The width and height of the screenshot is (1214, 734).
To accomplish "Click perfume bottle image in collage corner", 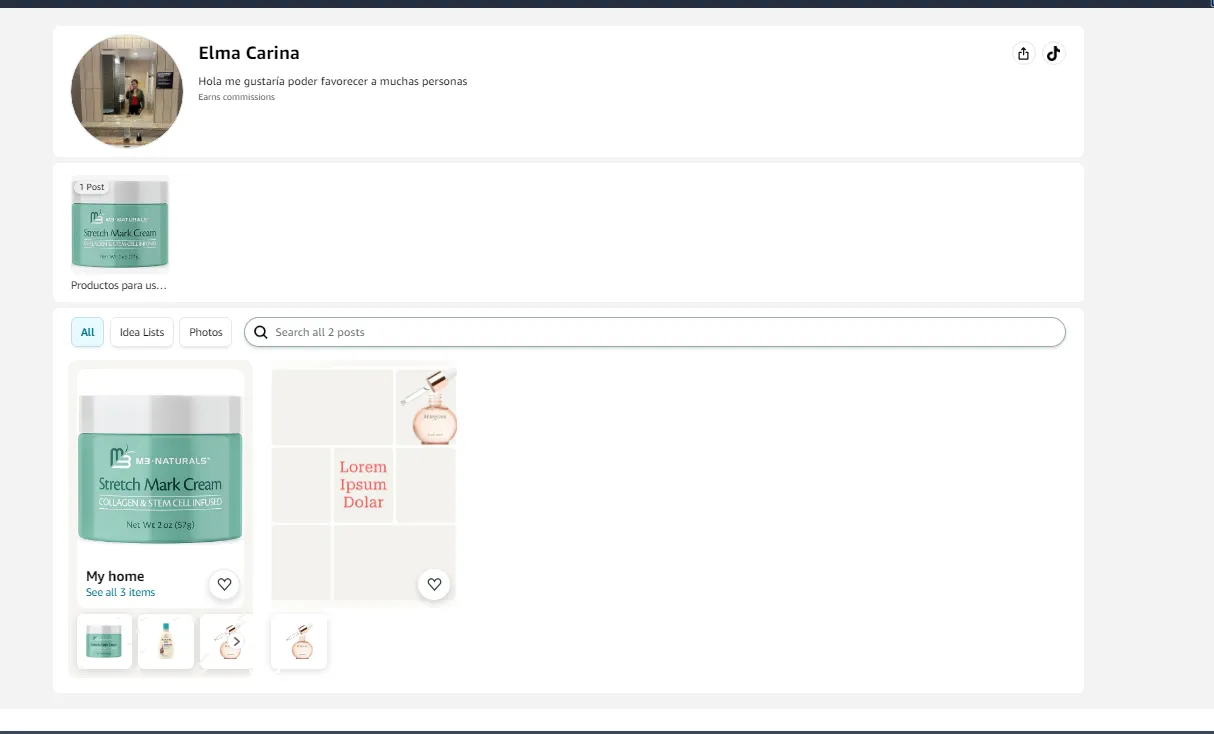I will tap(427, 407).
